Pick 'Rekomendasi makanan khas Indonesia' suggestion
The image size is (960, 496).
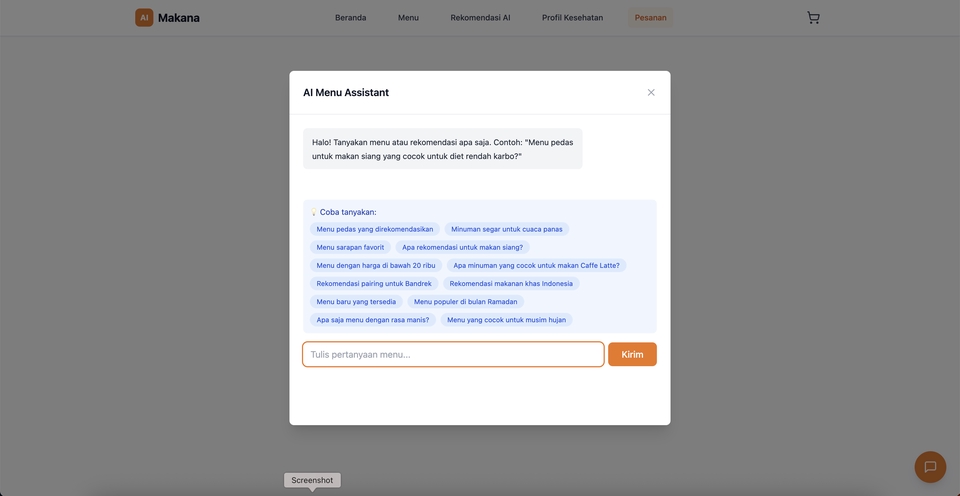pyautogui.click(x=511, y=283)
